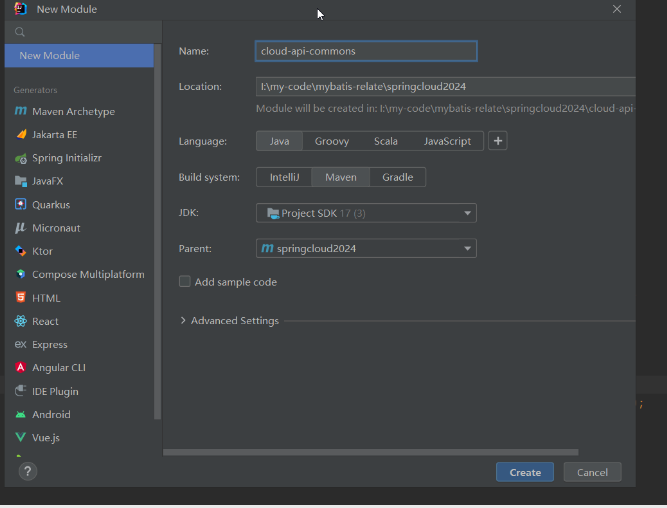Viewport: 667px width, 508px height.
Task: Click the Vue.js logo icon
Action: pyautogui.click(x=20, y=437)
